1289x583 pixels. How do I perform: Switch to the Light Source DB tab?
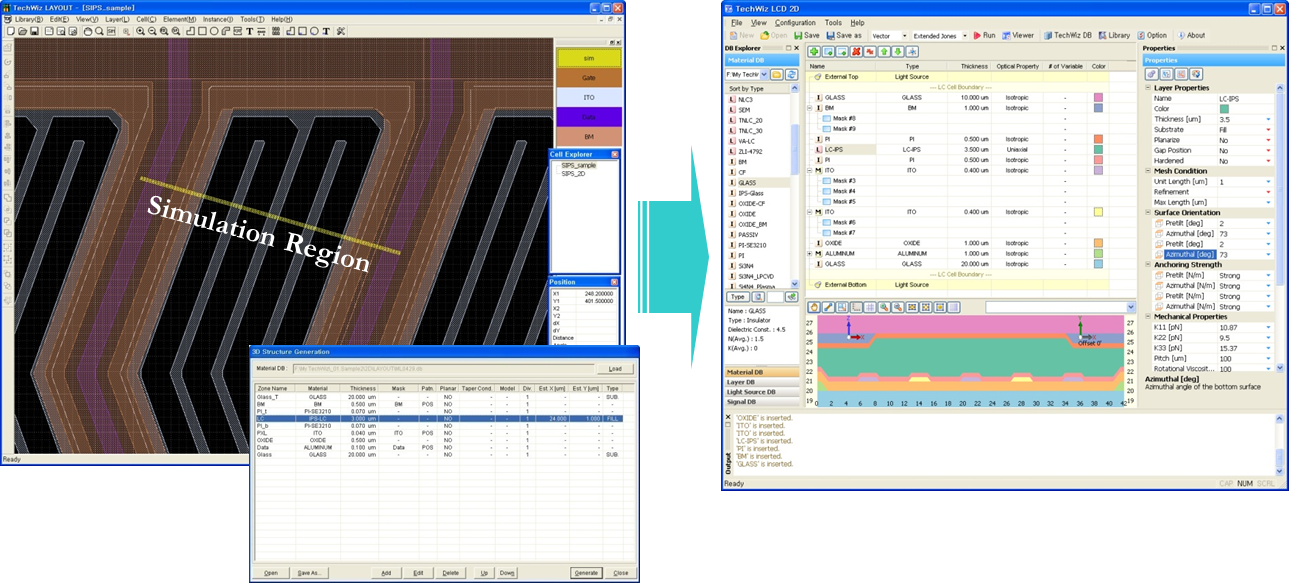tap(762, 392)
